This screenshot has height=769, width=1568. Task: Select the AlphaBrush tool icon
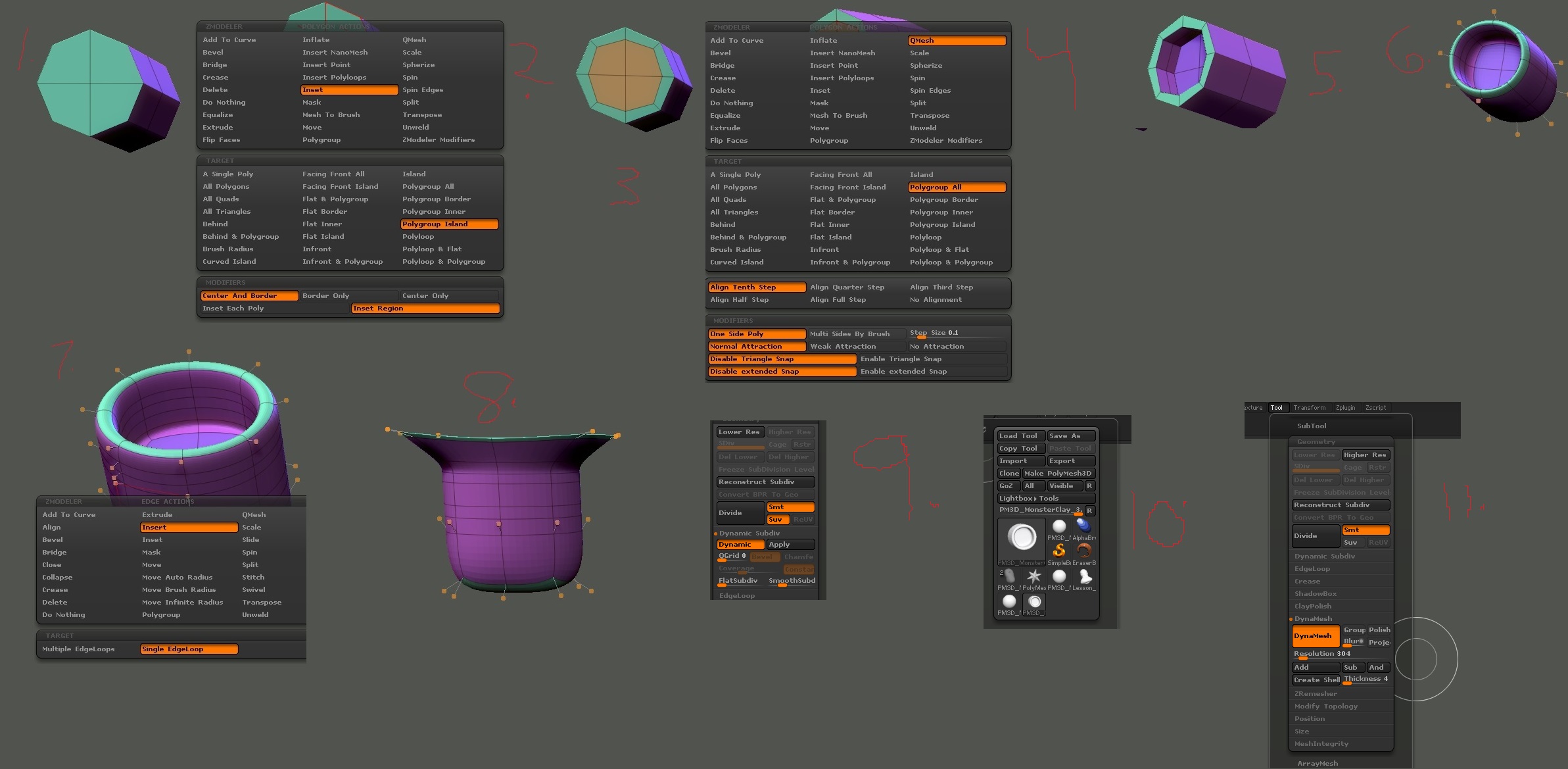point(1085,528)
